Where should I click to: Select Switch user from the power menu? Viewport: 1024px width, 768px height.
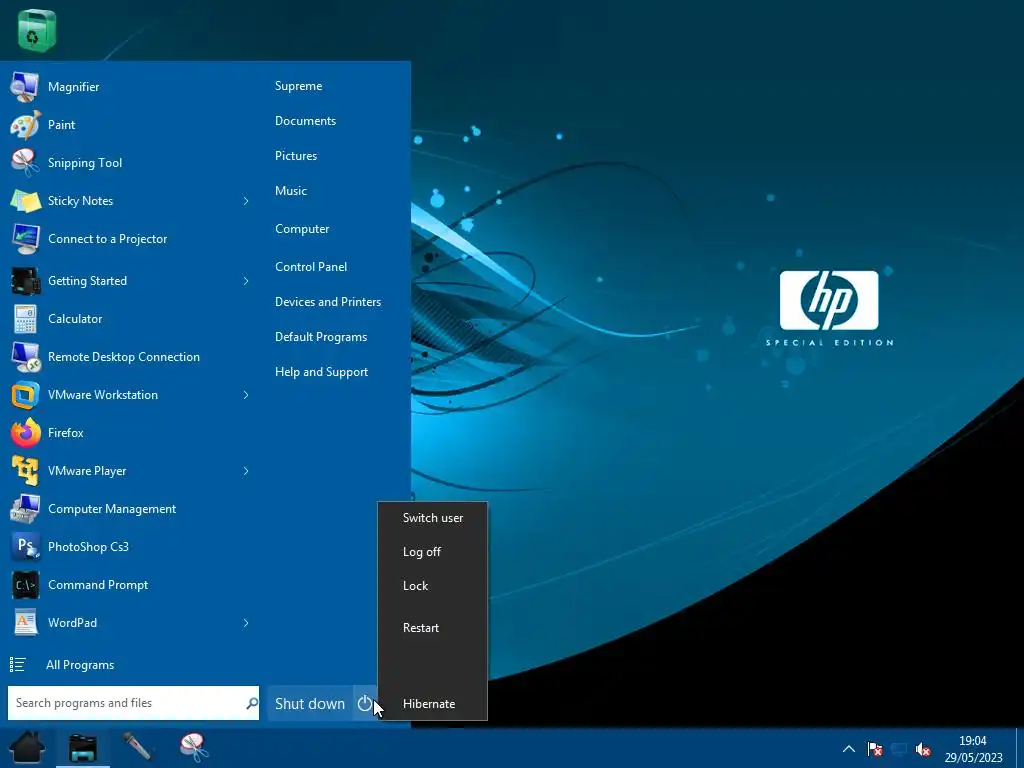[x=432, y=518]
